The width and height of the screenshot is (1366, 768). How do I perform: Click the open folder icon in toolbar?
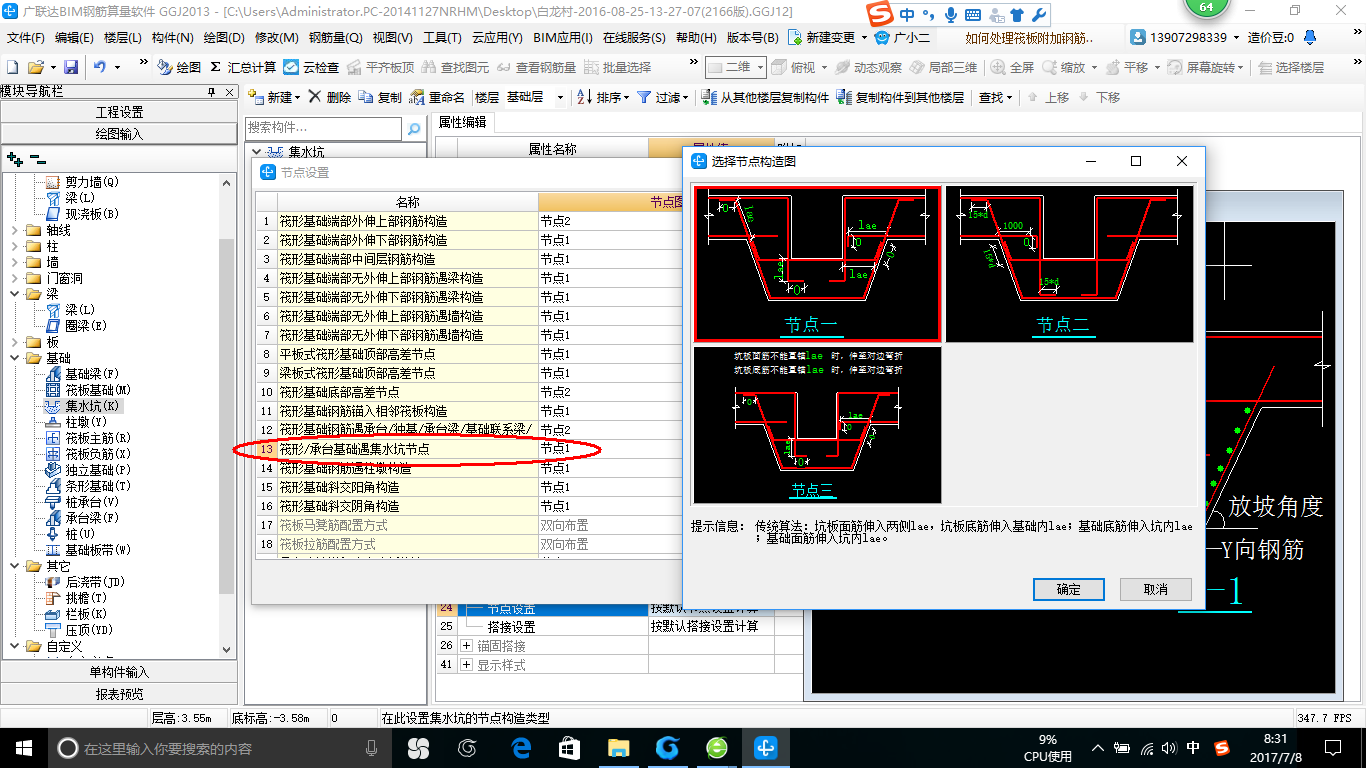(35, 67)
